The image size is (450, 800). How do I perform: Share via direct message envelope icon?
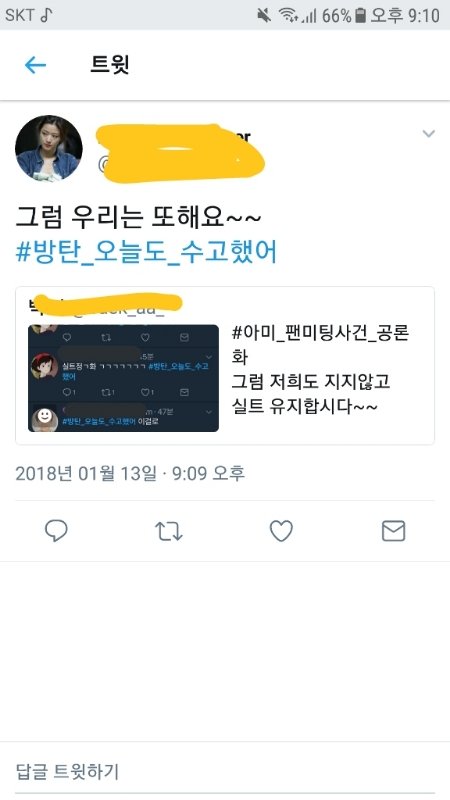click(x=393, y=531)
